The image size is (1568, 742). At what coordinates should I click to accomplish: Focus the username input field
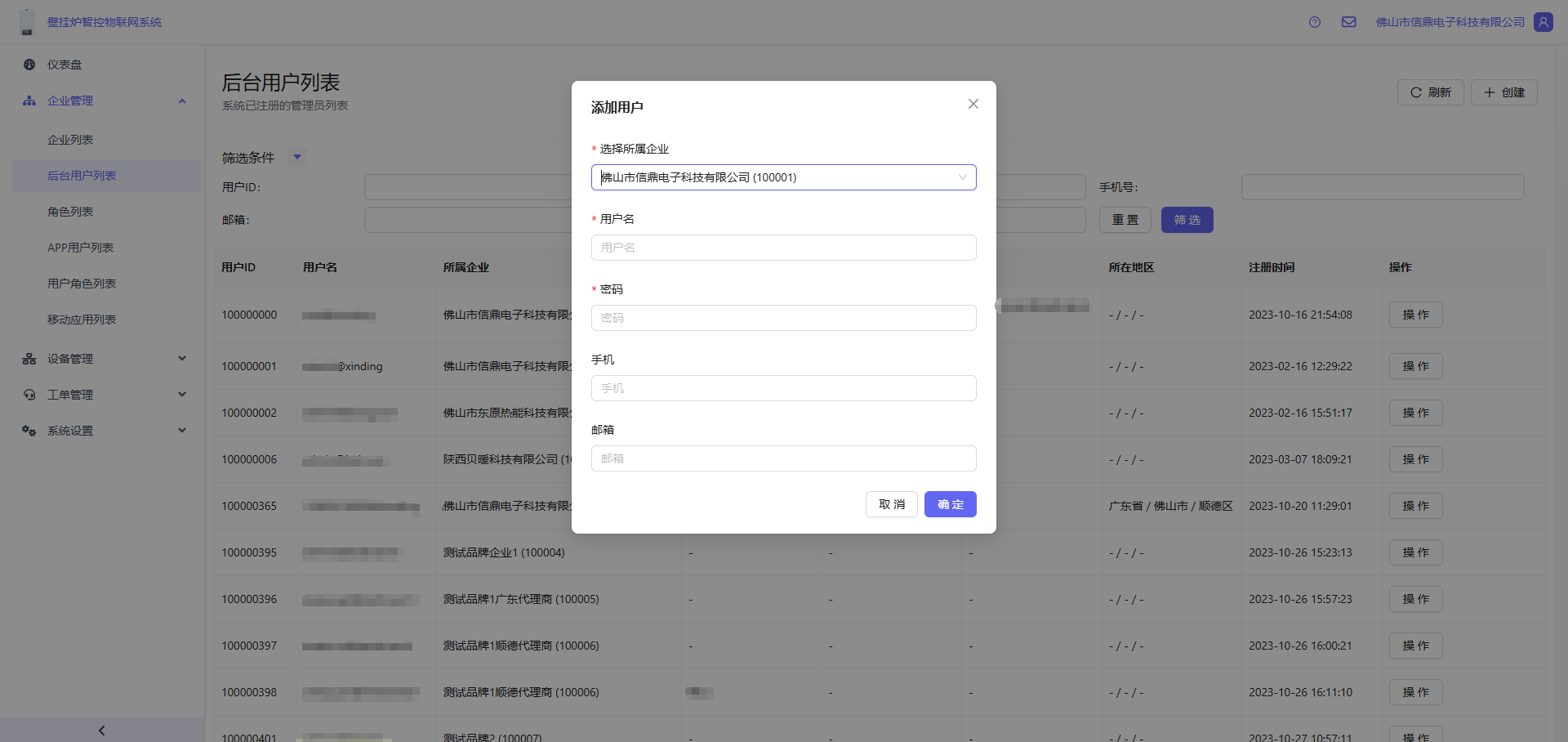pos(783,248)
